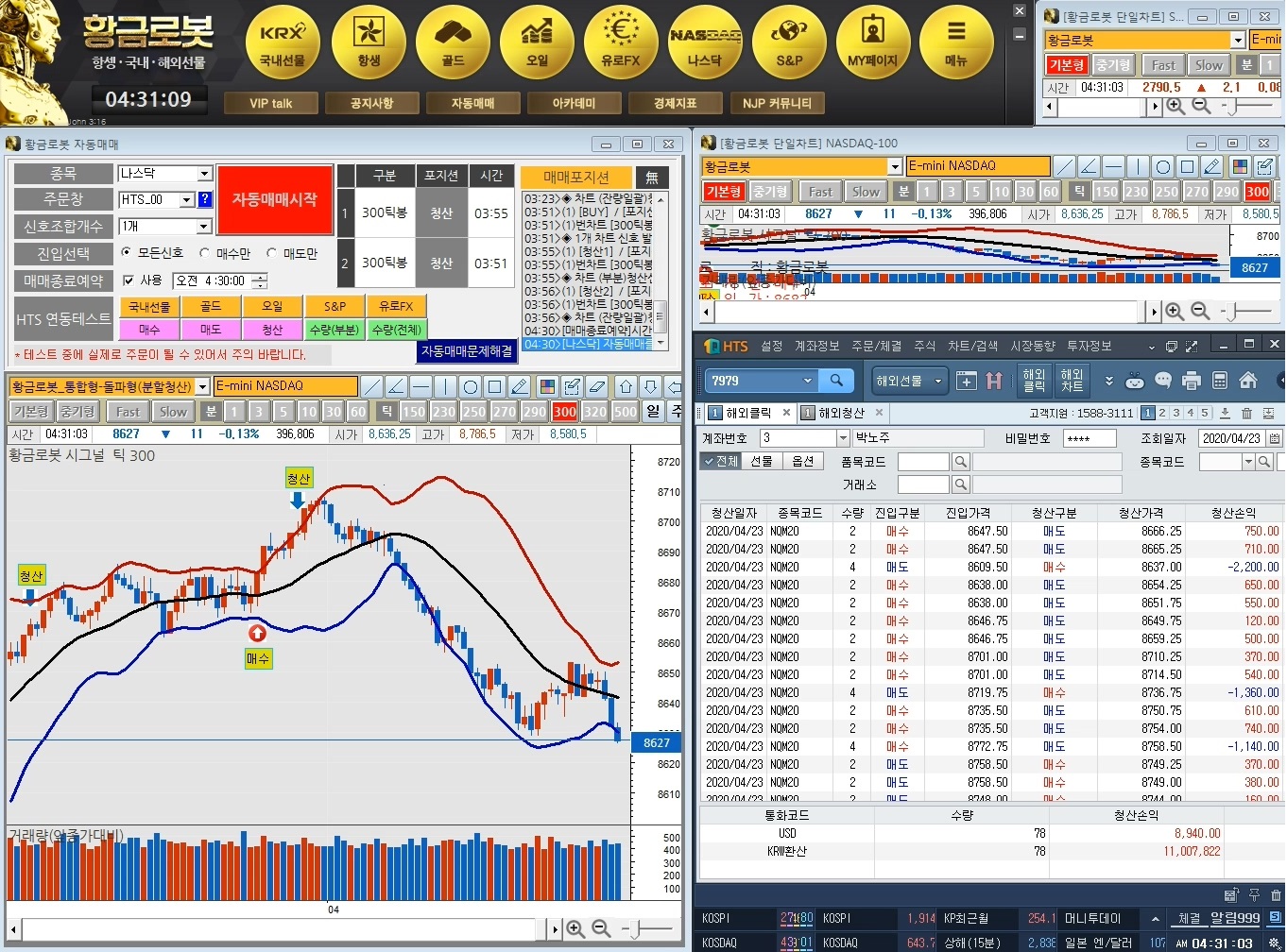Click HTS search magnifier next to 7979

(836, 381)
